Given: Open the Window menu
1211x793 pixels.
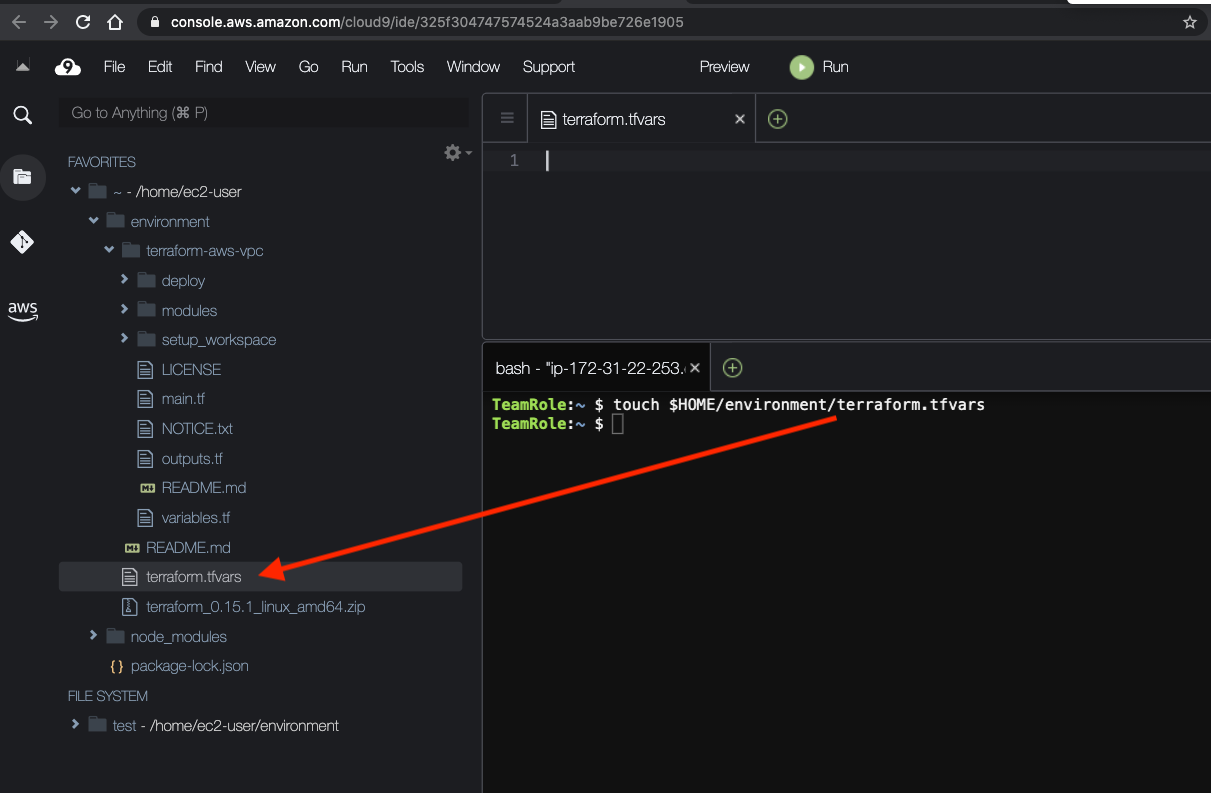Looking at the screenshot, I should pos(473,67).
